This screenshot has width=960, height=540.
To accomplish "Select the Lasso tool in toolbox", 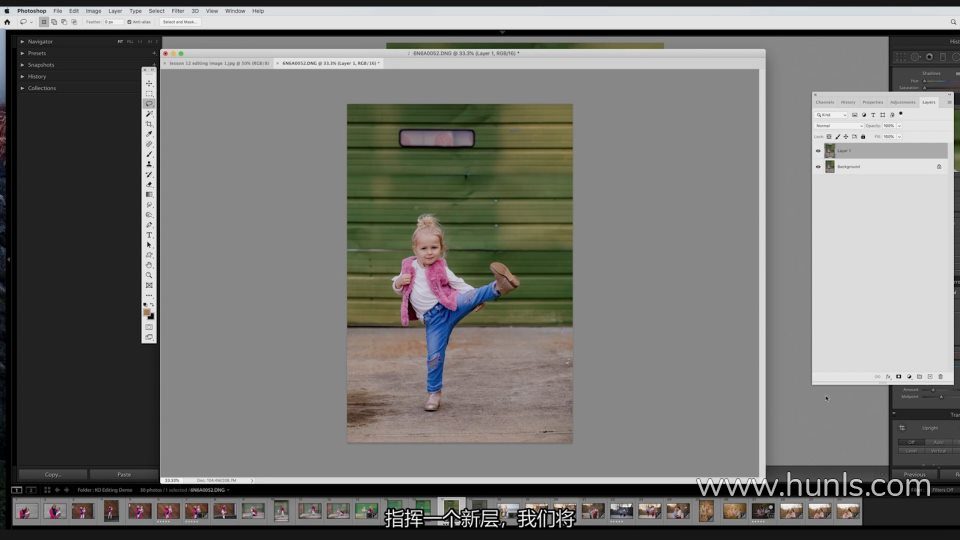I will pos(149,103).
